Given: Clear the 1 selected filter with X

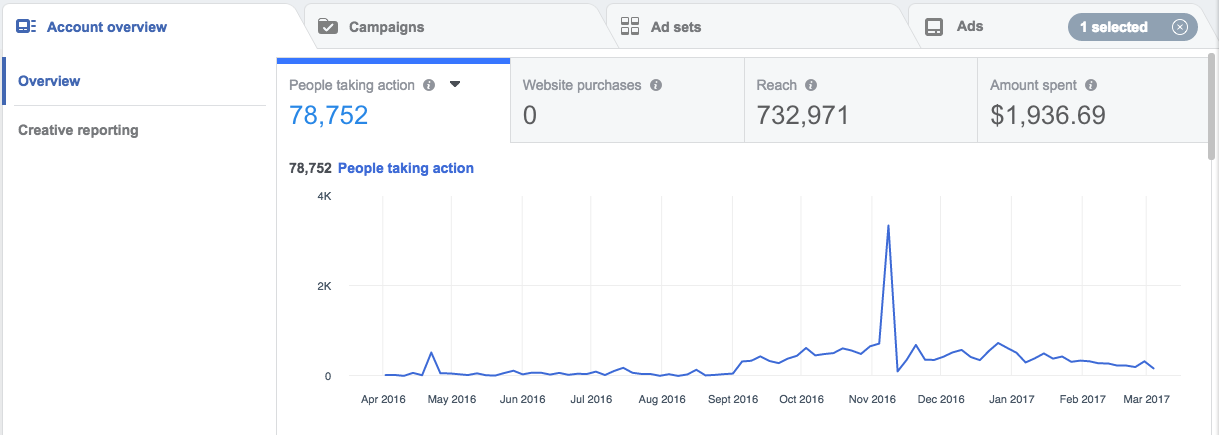Looking at the screenshot, I should pyautogui.click(x=1179, y=27).
